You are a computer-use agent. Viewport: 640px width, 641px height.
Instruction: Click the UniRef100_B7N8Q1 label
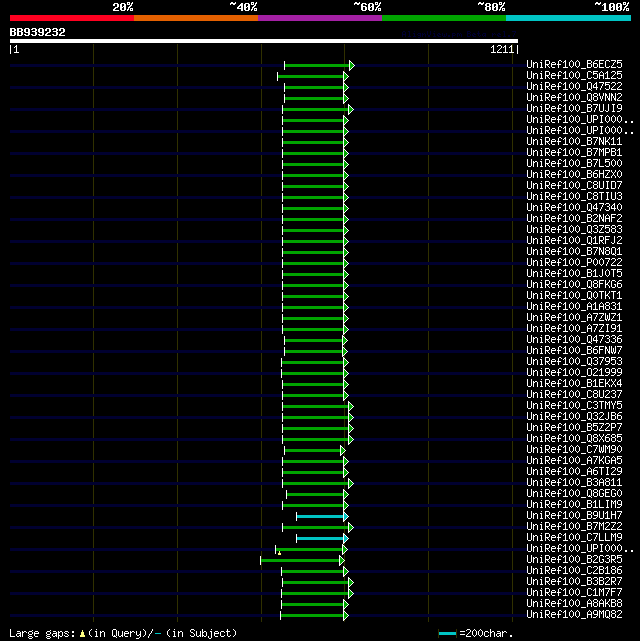tap(574, 251)
